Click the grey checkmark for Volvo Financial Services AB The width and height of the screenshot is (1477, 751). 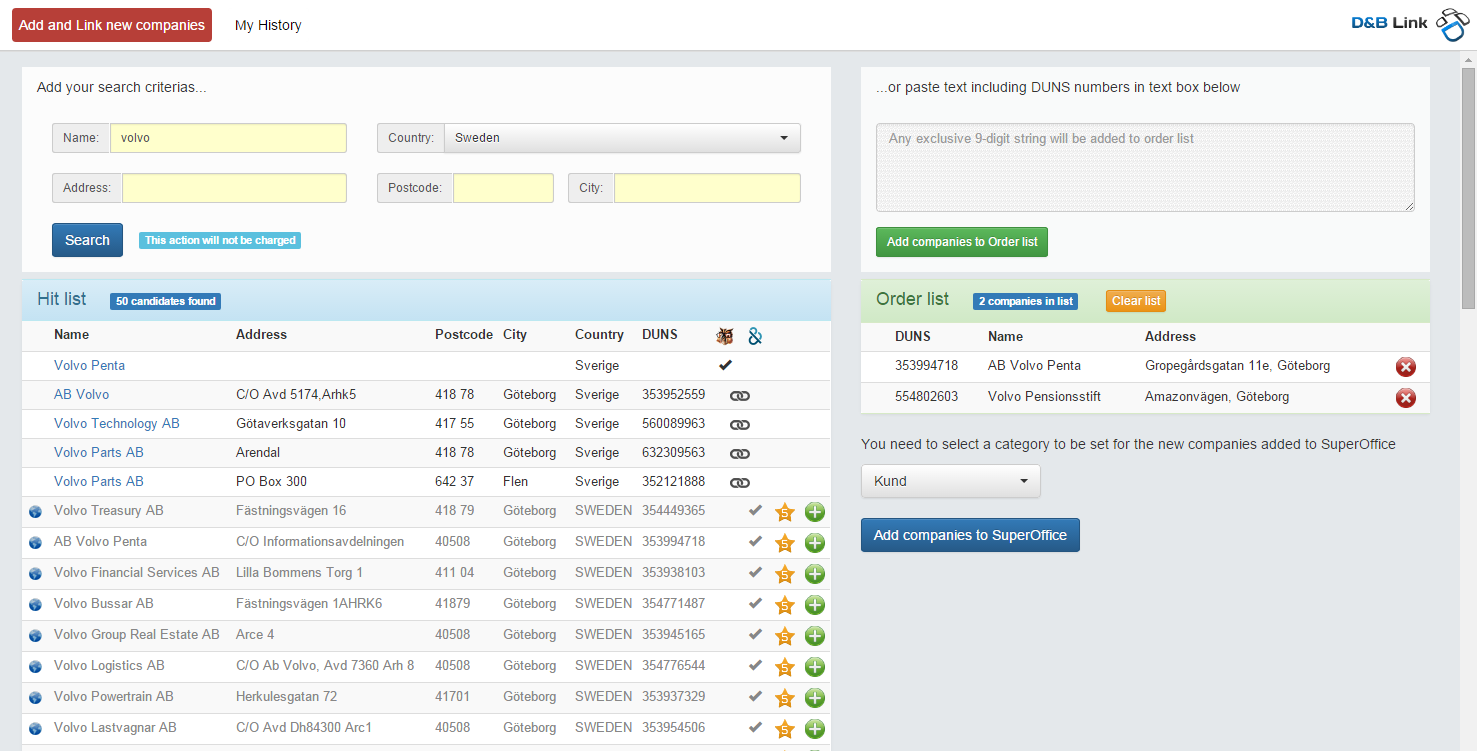[x=755, y=572]
